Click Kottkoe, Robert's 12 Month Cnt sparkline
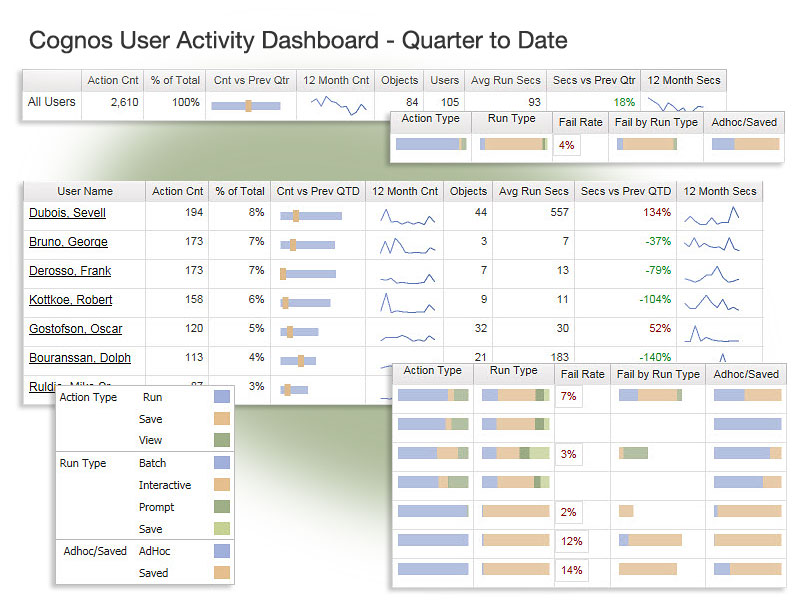This screenshot has width=800, height=600. 407,303
